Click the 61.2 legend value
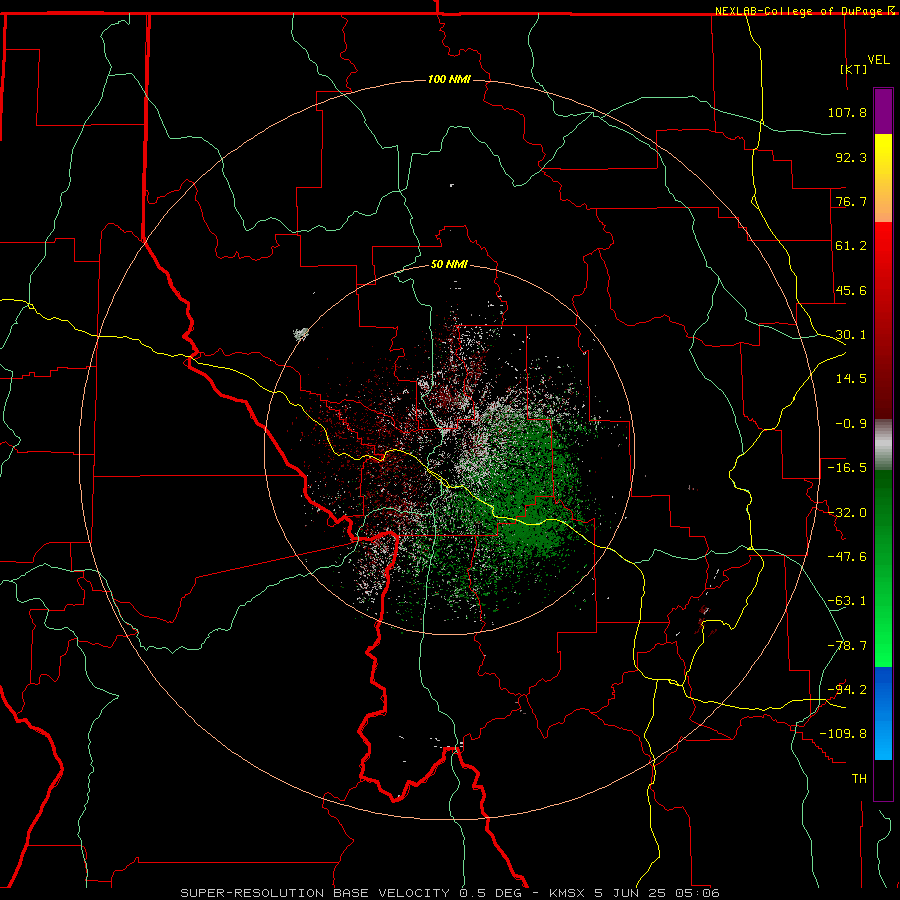 click(x=851, y=246)
